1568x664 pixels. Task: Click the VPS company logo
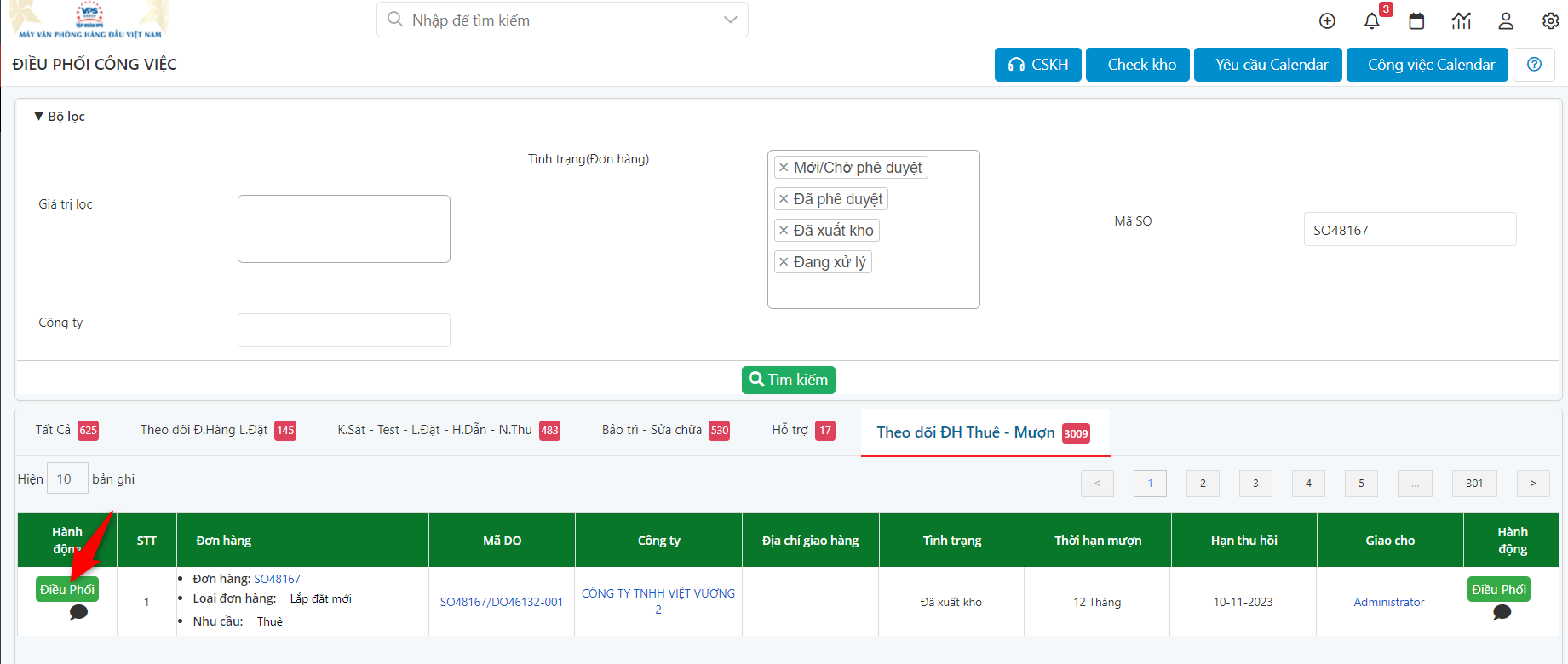pos(89,20)
